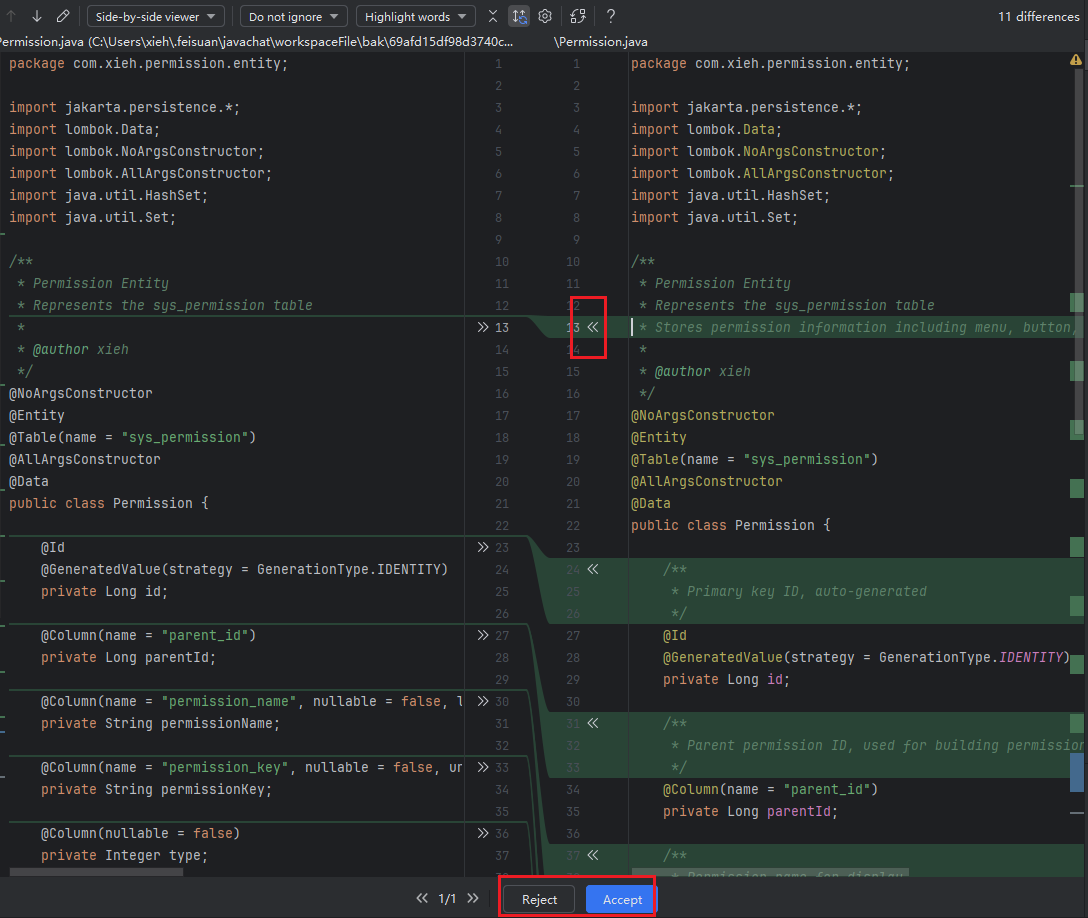Revert right change at line 13 arrow
Viewport: 1088px width, 918px height.
(x=593, y=327)
